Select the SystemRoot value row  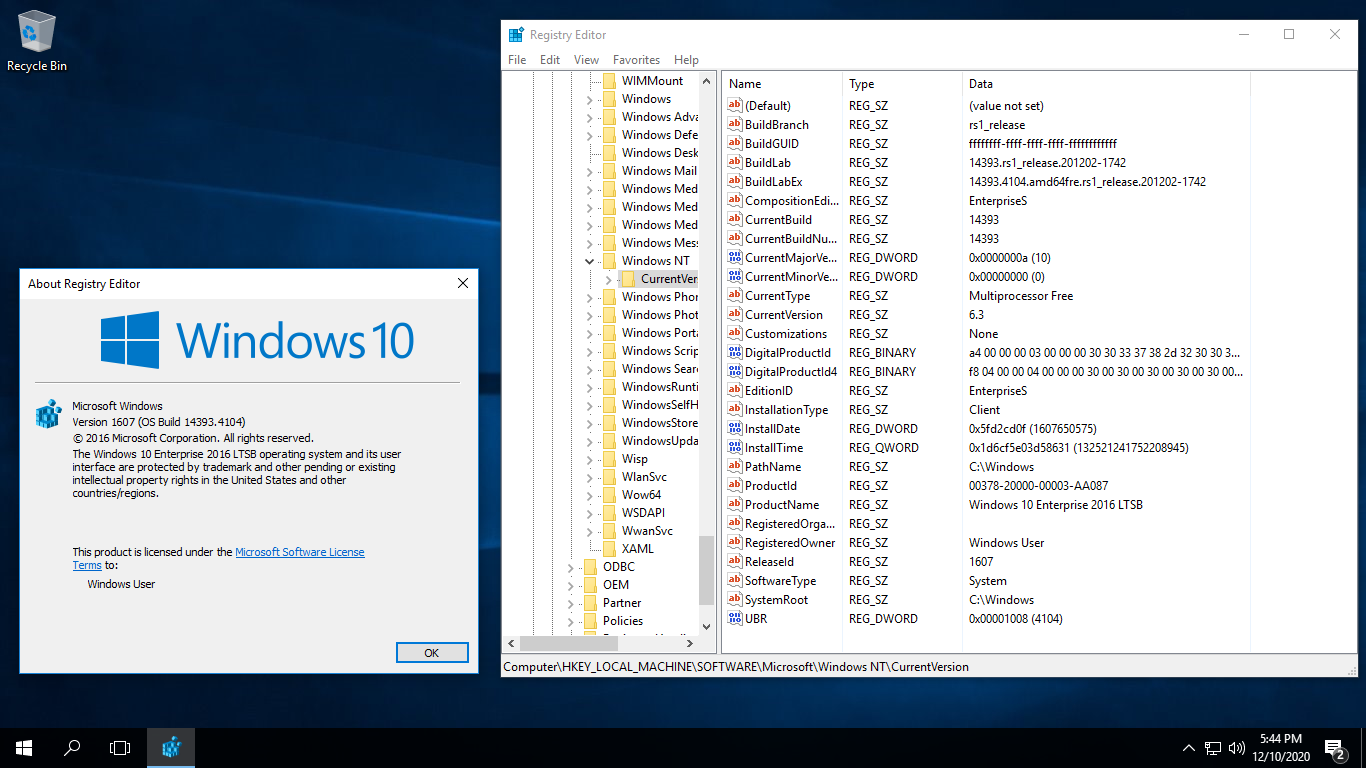[x=985, y=600]
